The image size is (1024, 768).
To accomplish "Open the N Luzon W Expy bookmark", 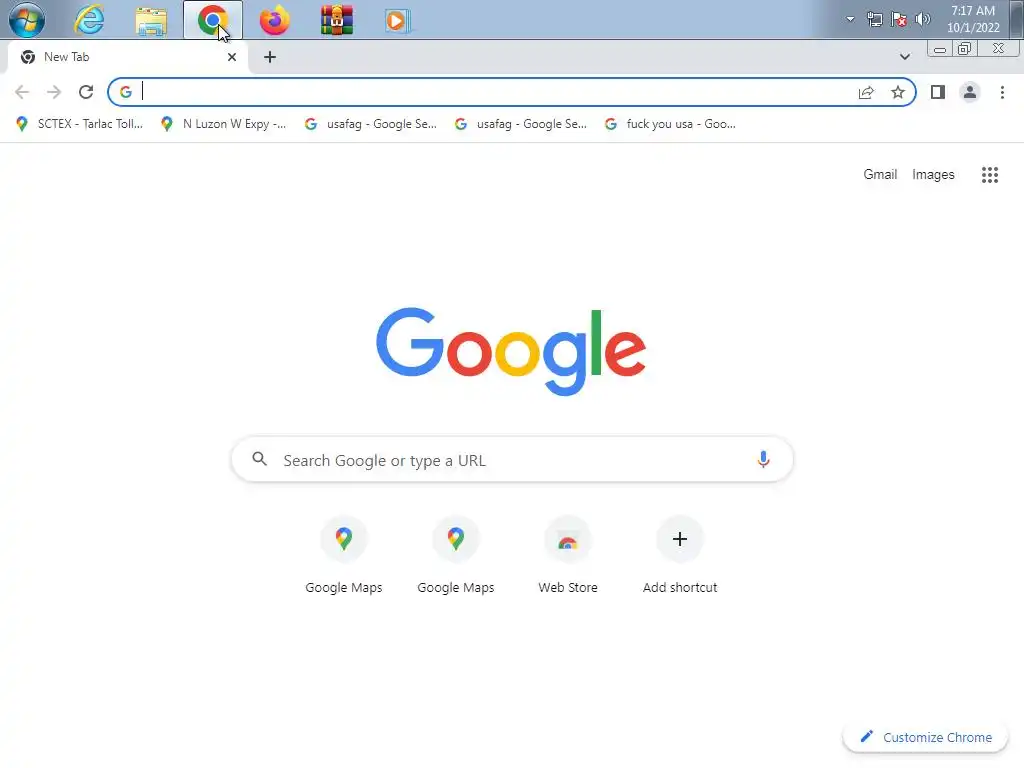I will pyautogui.click(x=223, y=123).
